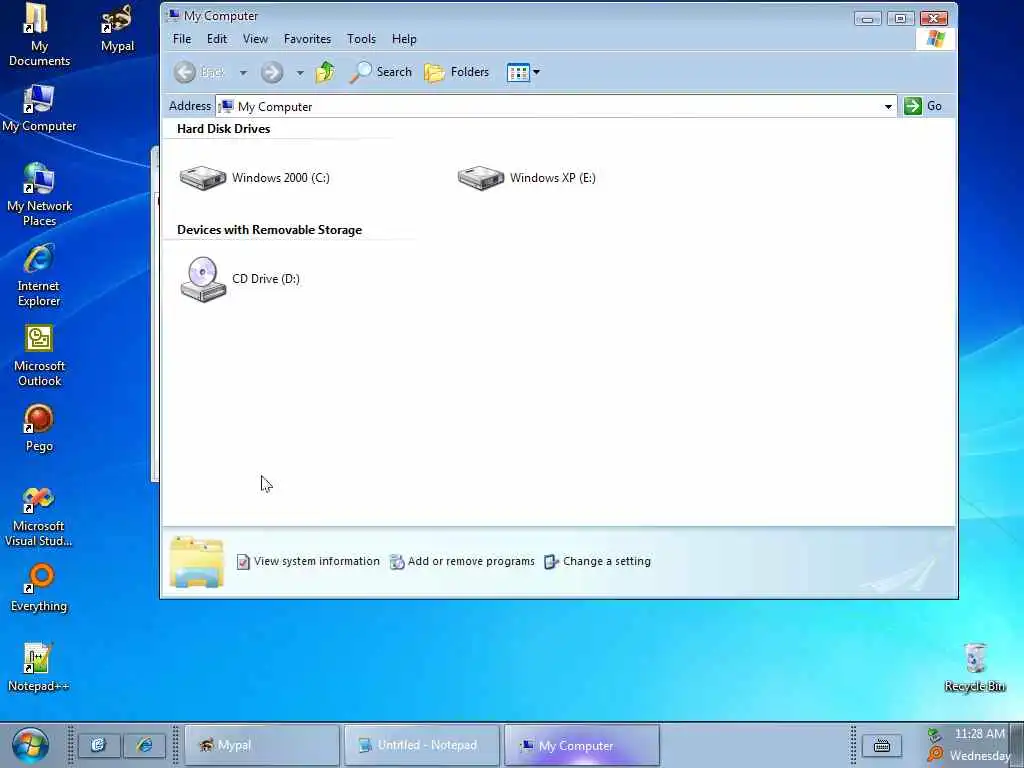This screenshot has width=1024, height=768.
Task: Select Microsoft Outlook desktop icon
Action: 39,356
